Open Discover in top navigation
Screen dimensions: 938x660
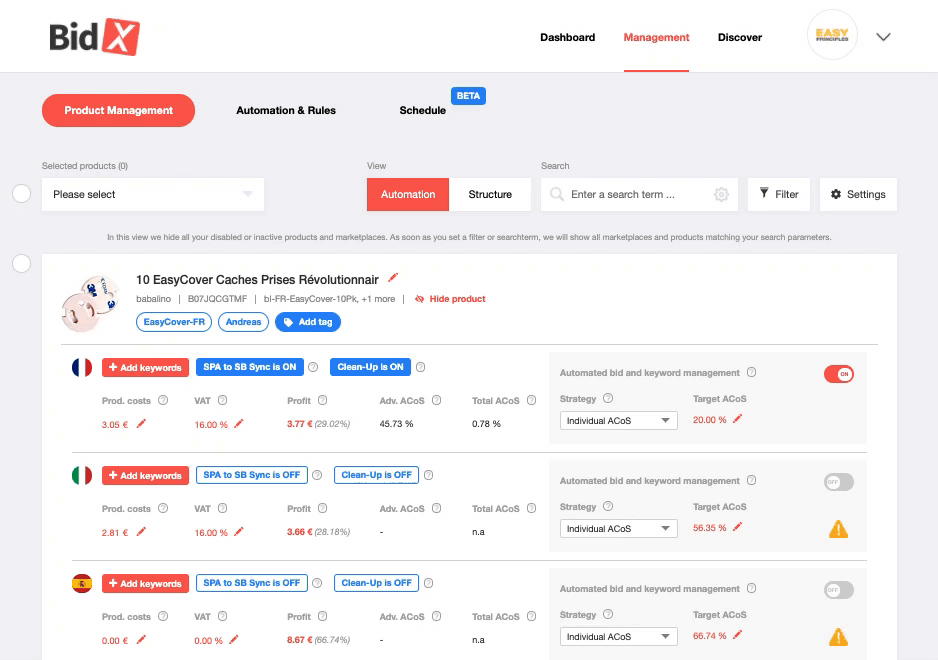(x=739, y=37)
